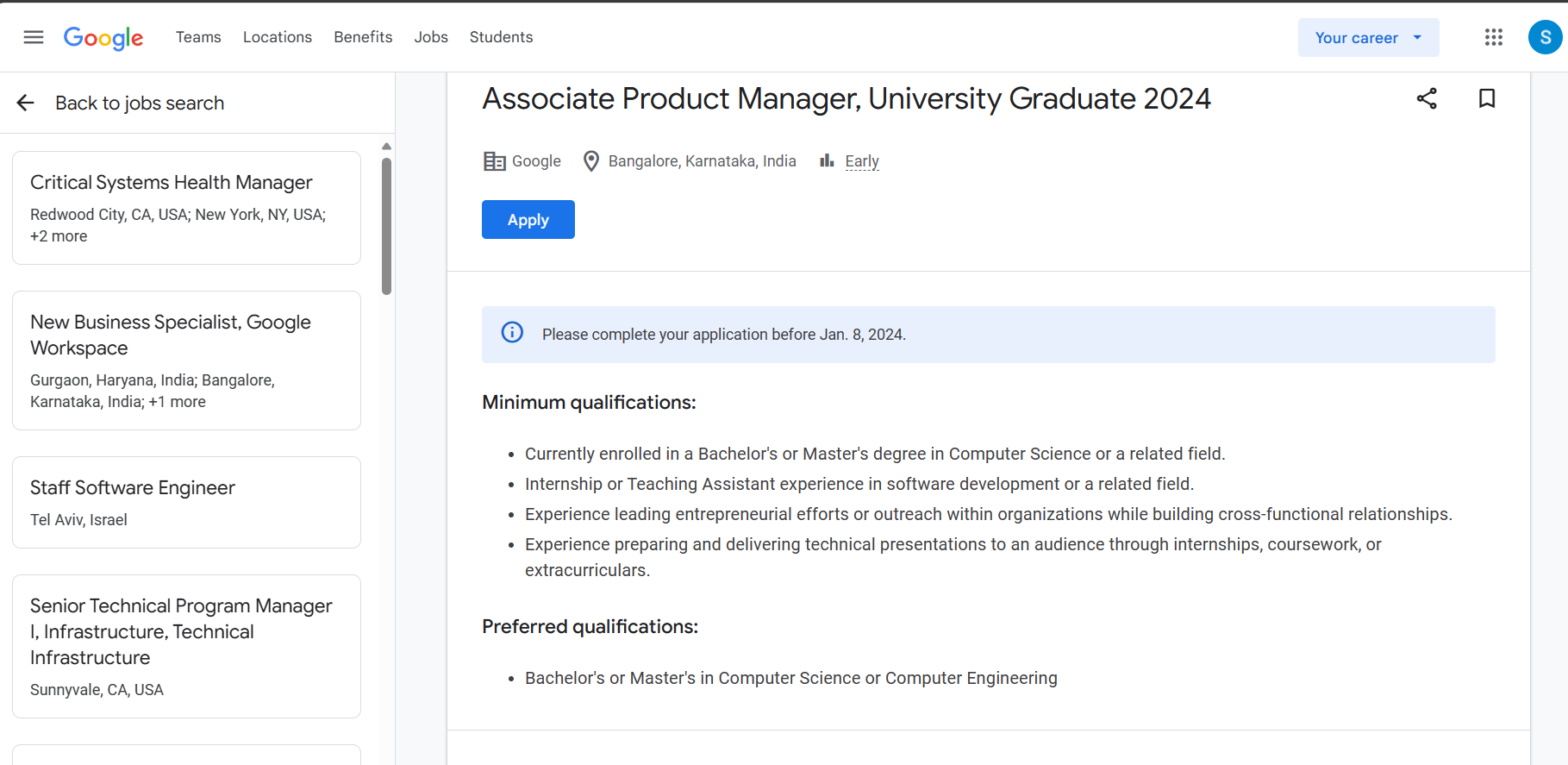Image resolution: width=1568 pixels, height=765 pixels.
Task: Share this job posting
Action: (x=1427, y=98)
